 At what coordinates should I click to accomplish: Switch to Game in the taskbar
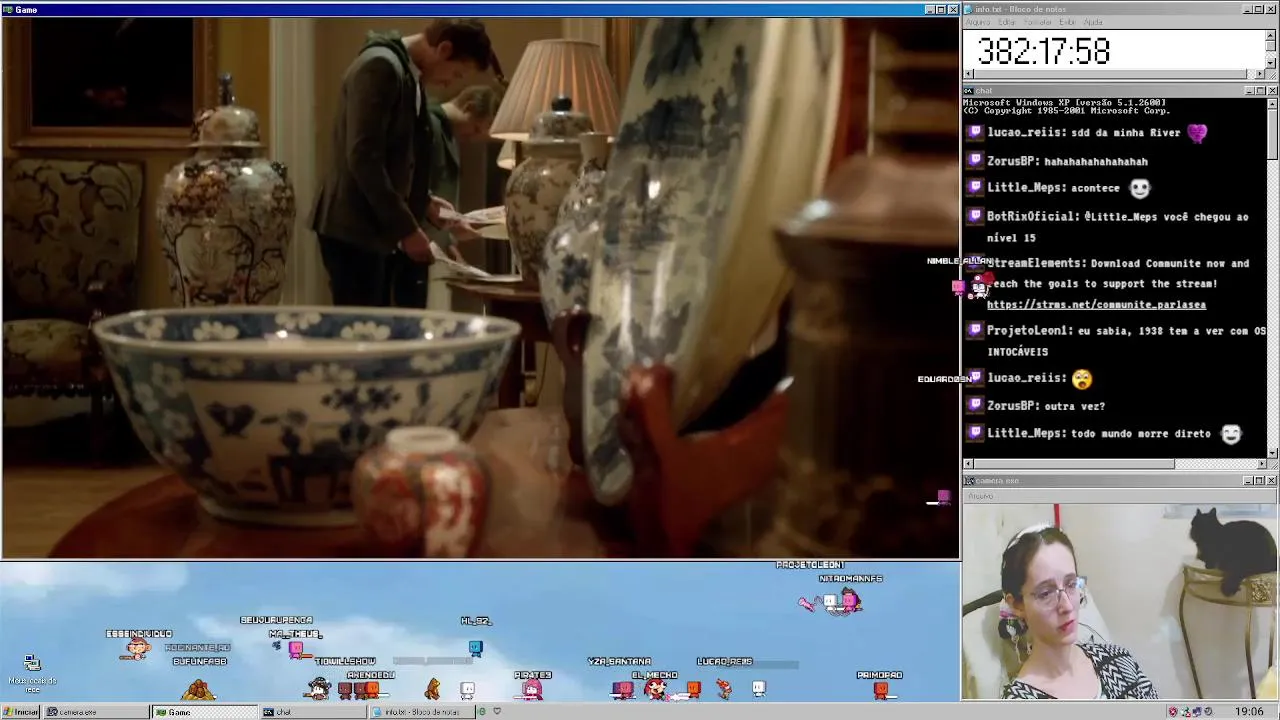click(205, 712)
